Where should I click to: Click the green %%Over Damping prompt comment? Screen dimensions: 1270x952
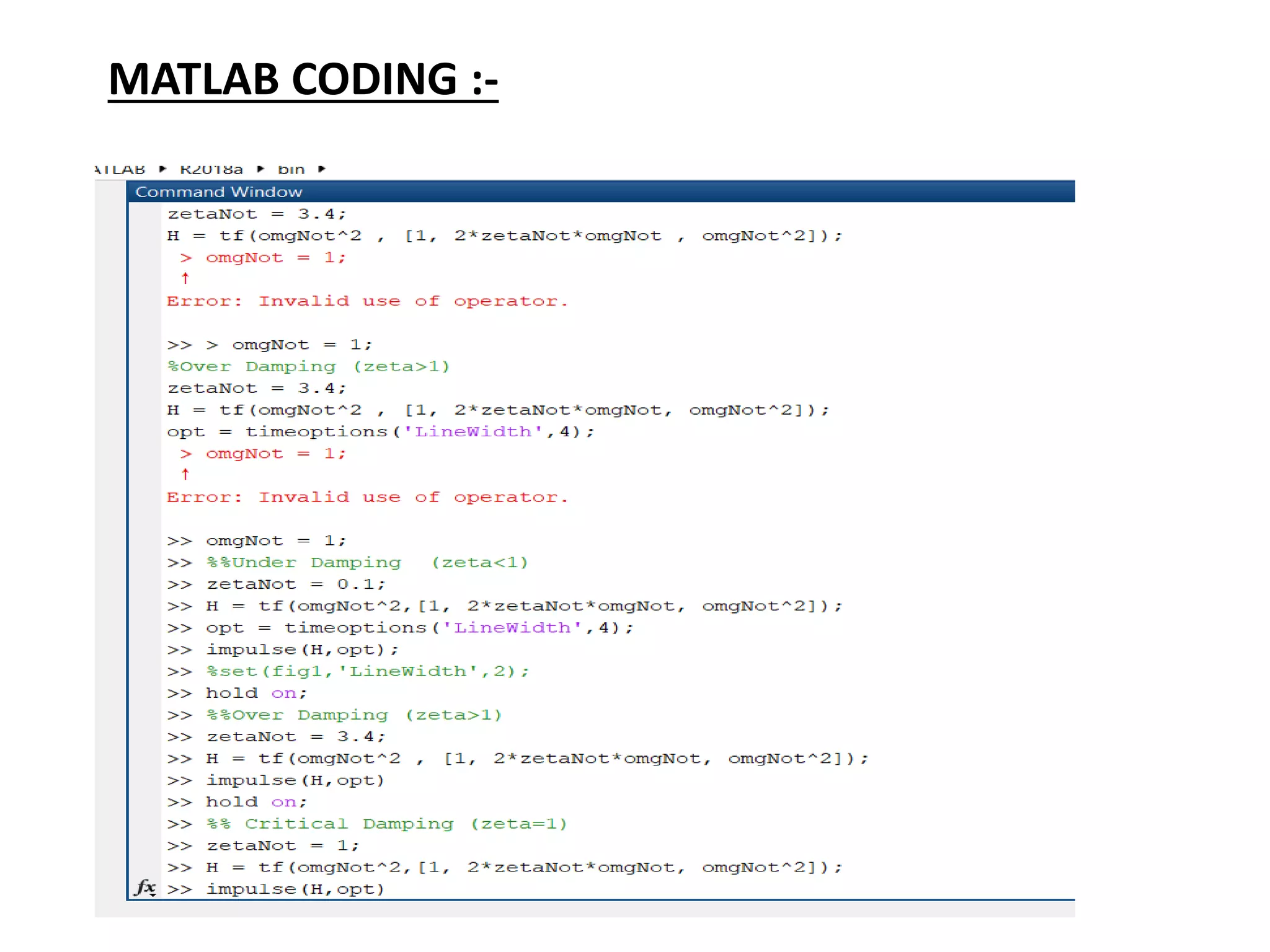click(354, 715)
